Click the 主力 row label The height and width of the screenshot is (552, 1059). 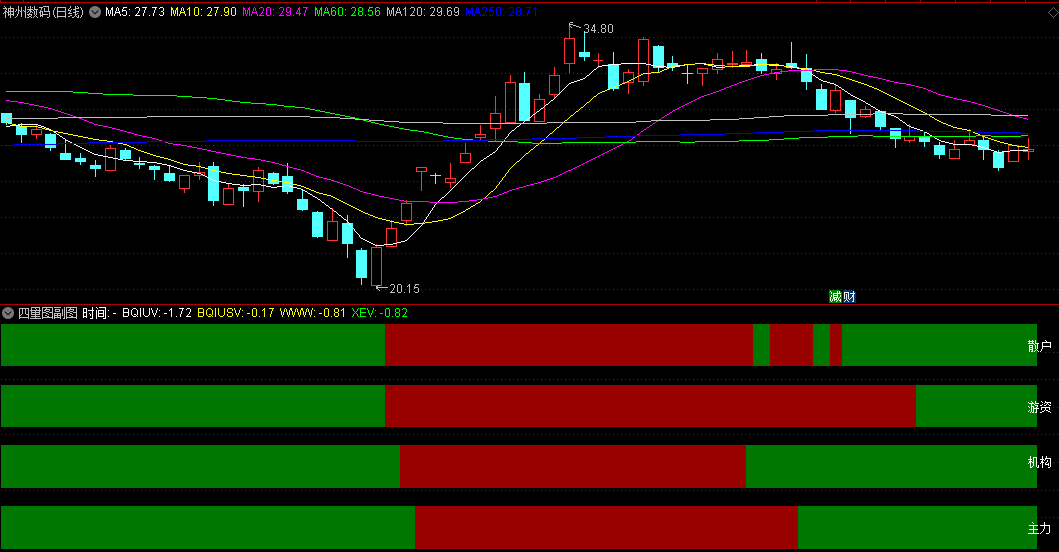click(1039, 528)
